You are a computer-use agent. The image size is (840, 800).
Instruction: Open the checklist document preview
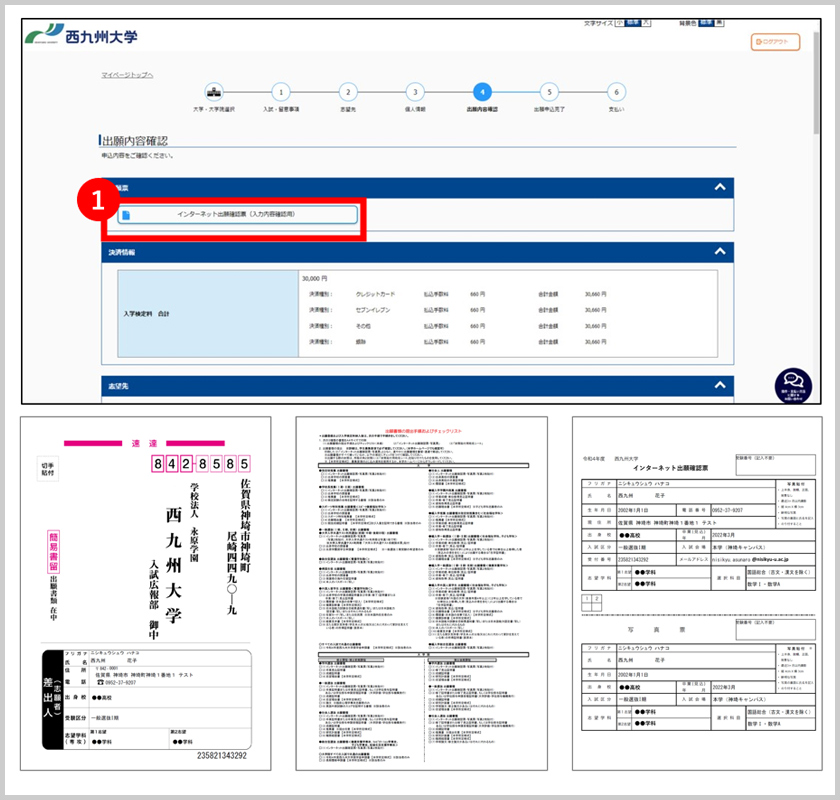point(422,594)
